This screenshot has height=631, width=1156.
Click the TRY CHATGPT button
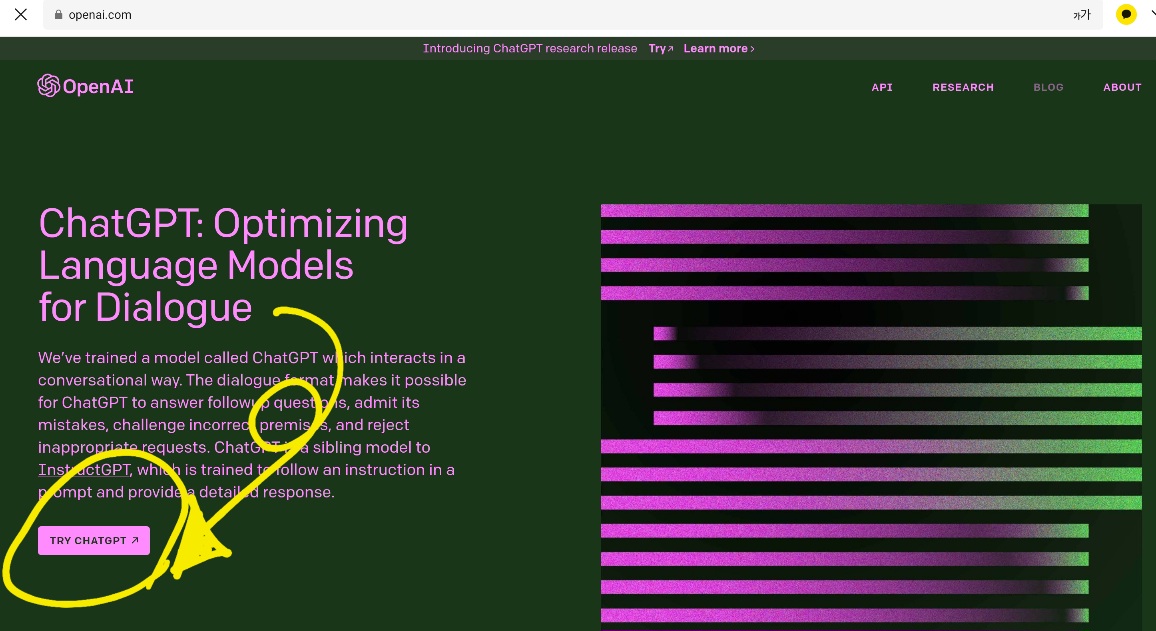94,540
